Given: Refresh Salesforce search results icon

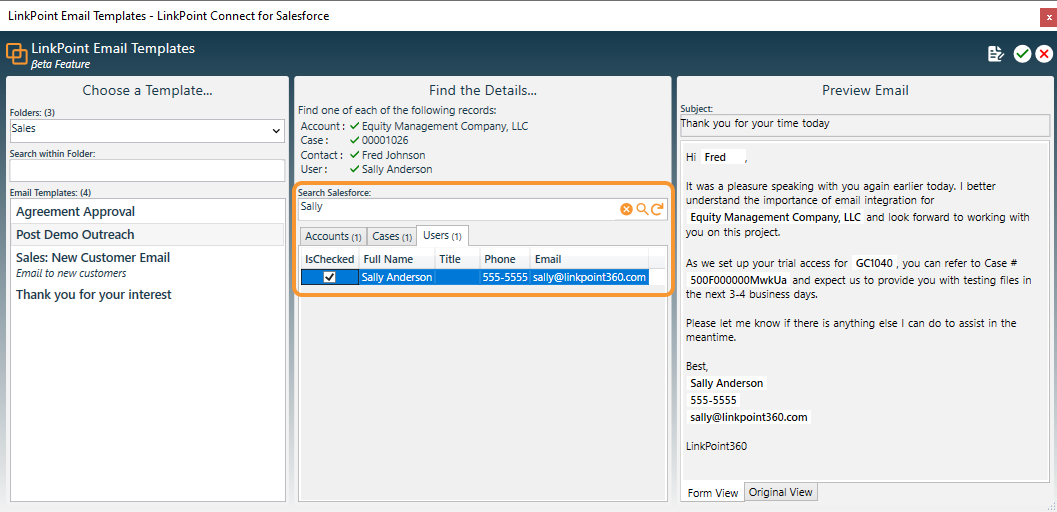Looking at the screenshot, I should coord(657,210).
